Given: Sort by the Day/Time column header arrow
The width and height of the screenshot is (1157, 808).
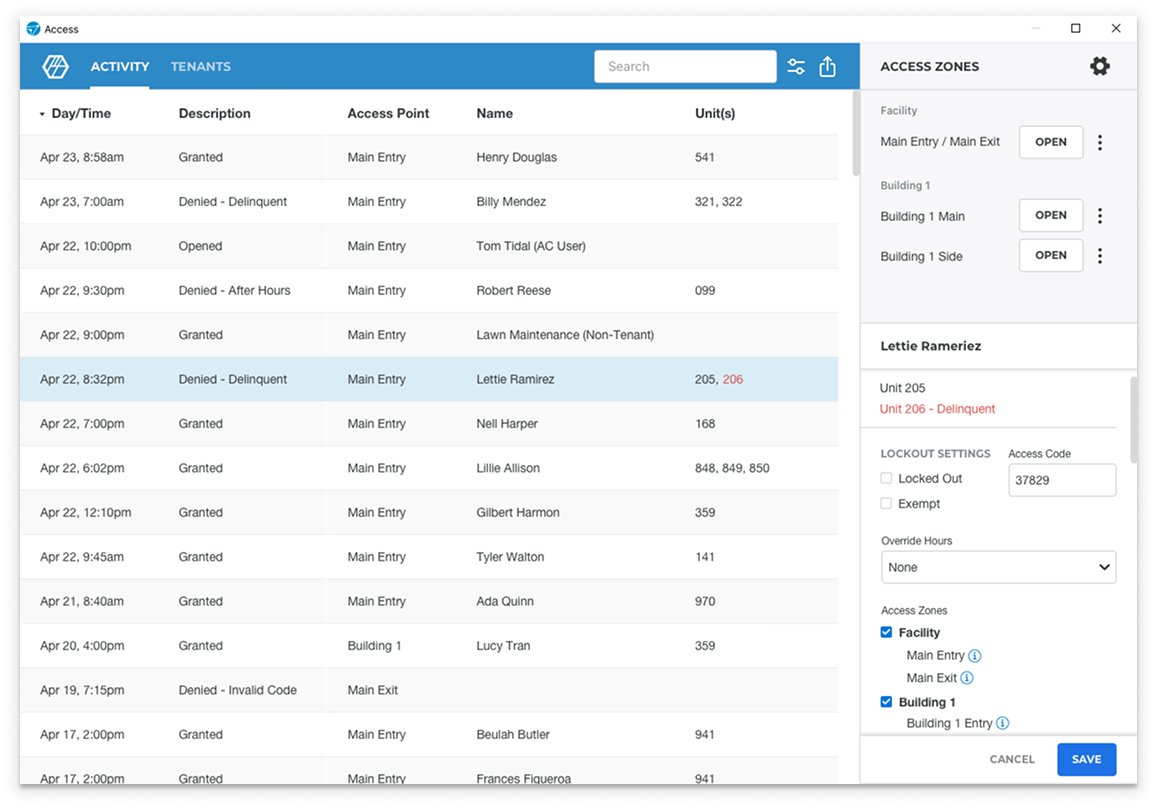Looking at the screenshot, I should click(42, 114).
